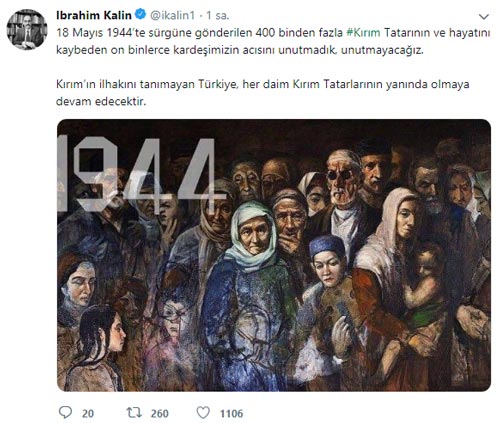Click the '1 sa.' timestamp
The width and height of the screenshot is (500, 423).
(x=218, y=15)
